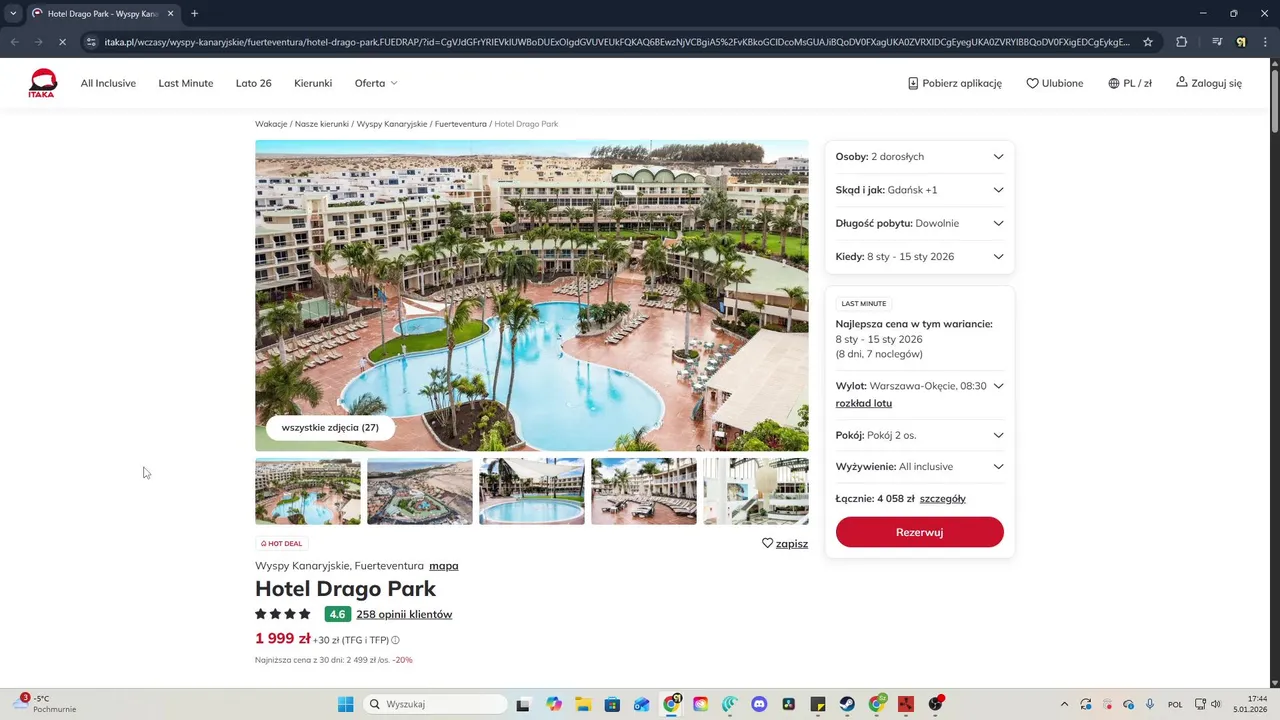Screen dimensions: 1280x720
Task: Click the Windows taskbar search box
Action: (x=435, y=704)
